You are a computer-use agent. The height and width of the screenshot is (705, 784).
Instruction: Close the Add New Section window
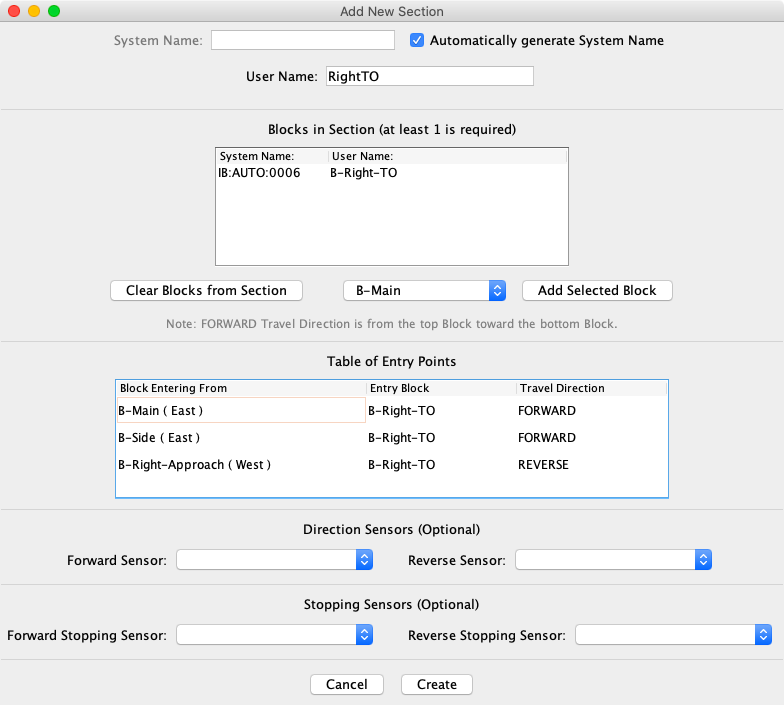[x=14, y=11]
